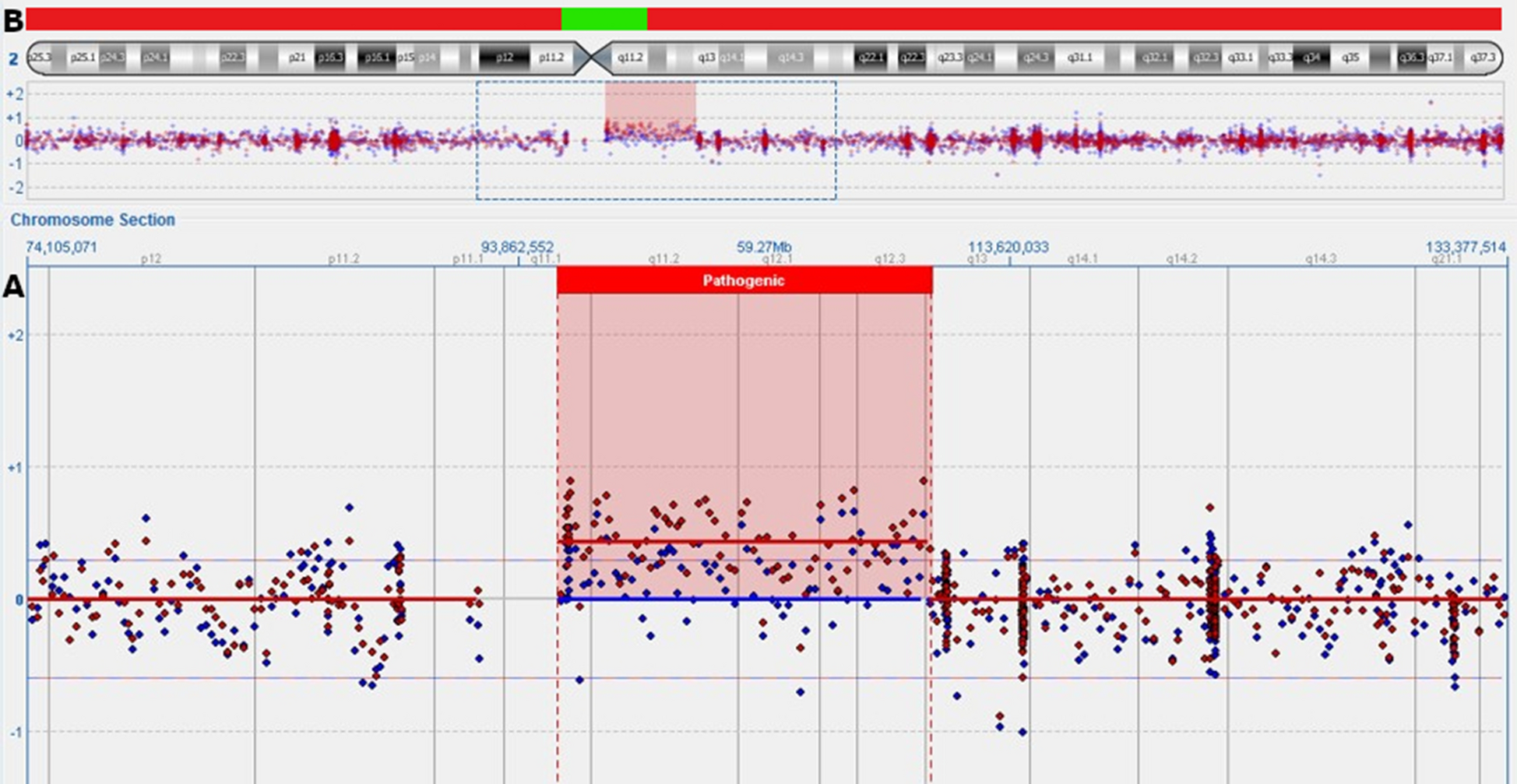Click the 59.27Mb span label
Viewport: 1517px width, 784px height.
coord(764,247)
